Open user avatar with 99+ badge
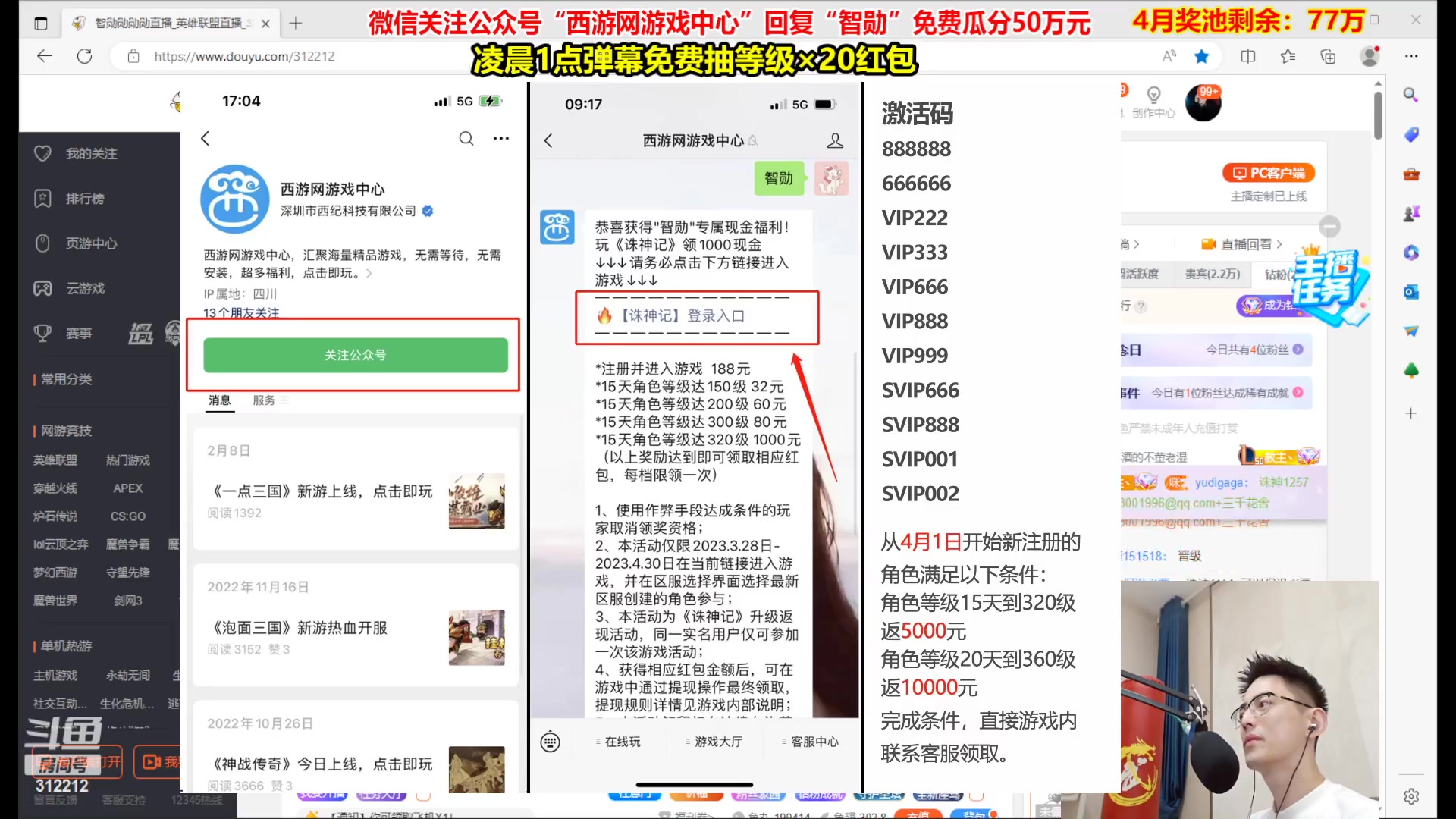Screen dimensions: 1456x819 (1203, 102)
